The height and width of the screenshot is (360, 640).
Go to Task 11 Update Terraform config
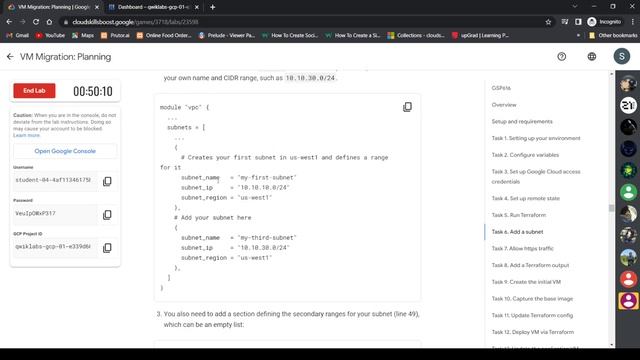532,316
